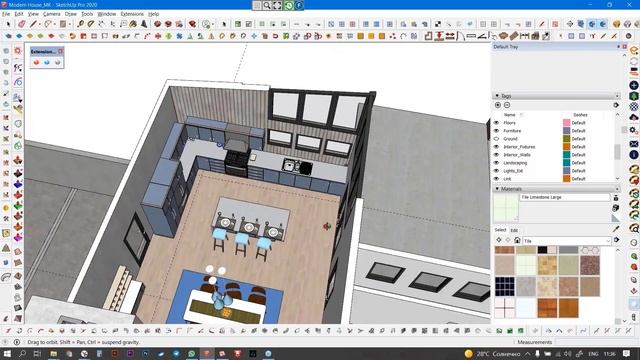Viewport: 640px width, 360px height.
Task: Hide the Lights_Ext tag
Action: [x=496, y=171]
